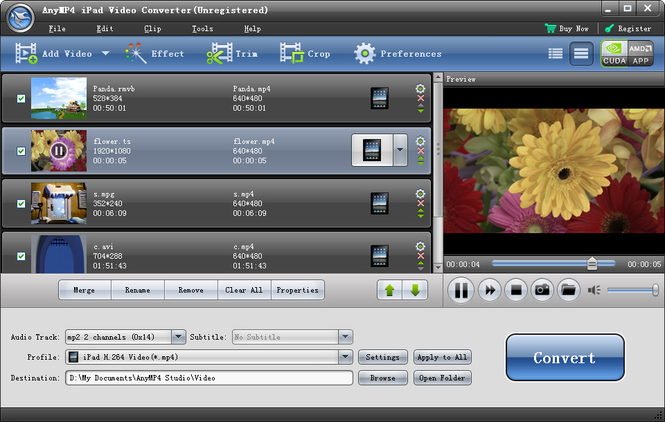Open the snapshot folder

click(568, 290)
